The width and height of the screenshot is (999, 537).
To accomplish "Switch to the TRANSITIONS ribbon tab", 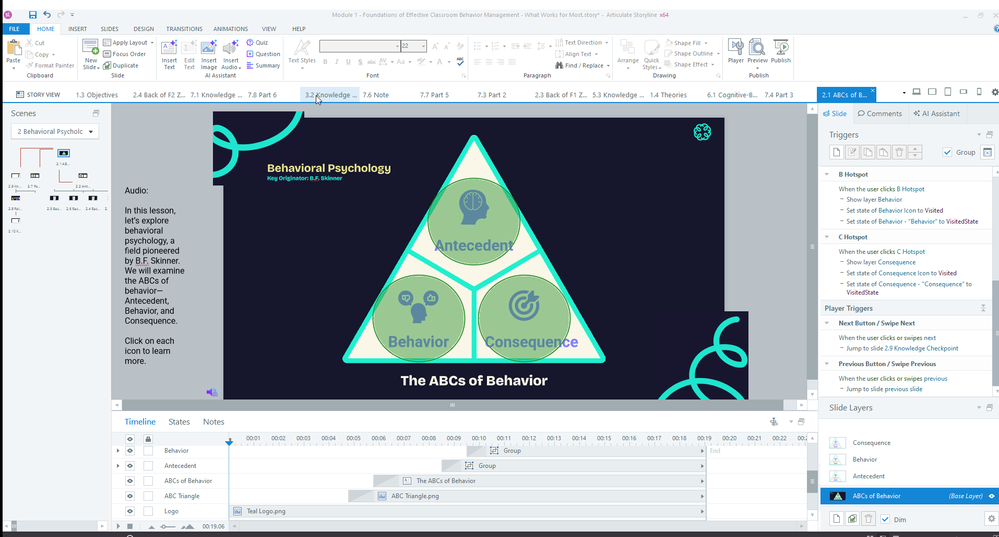I will pyautogui.click(x=184, y=29).
